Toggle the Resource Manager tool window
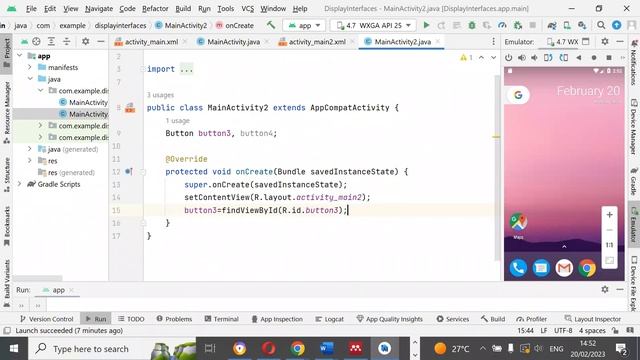640x360 pixels. click(x=7, y=112)
